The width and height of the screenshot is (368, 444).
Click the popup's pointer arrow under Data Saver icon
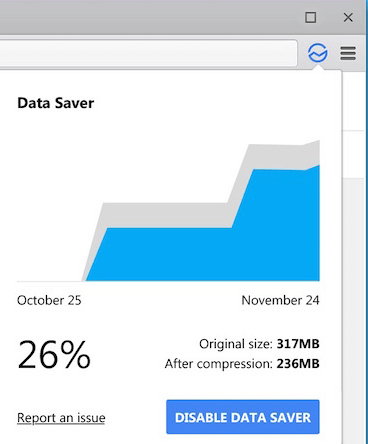(318, 67)
